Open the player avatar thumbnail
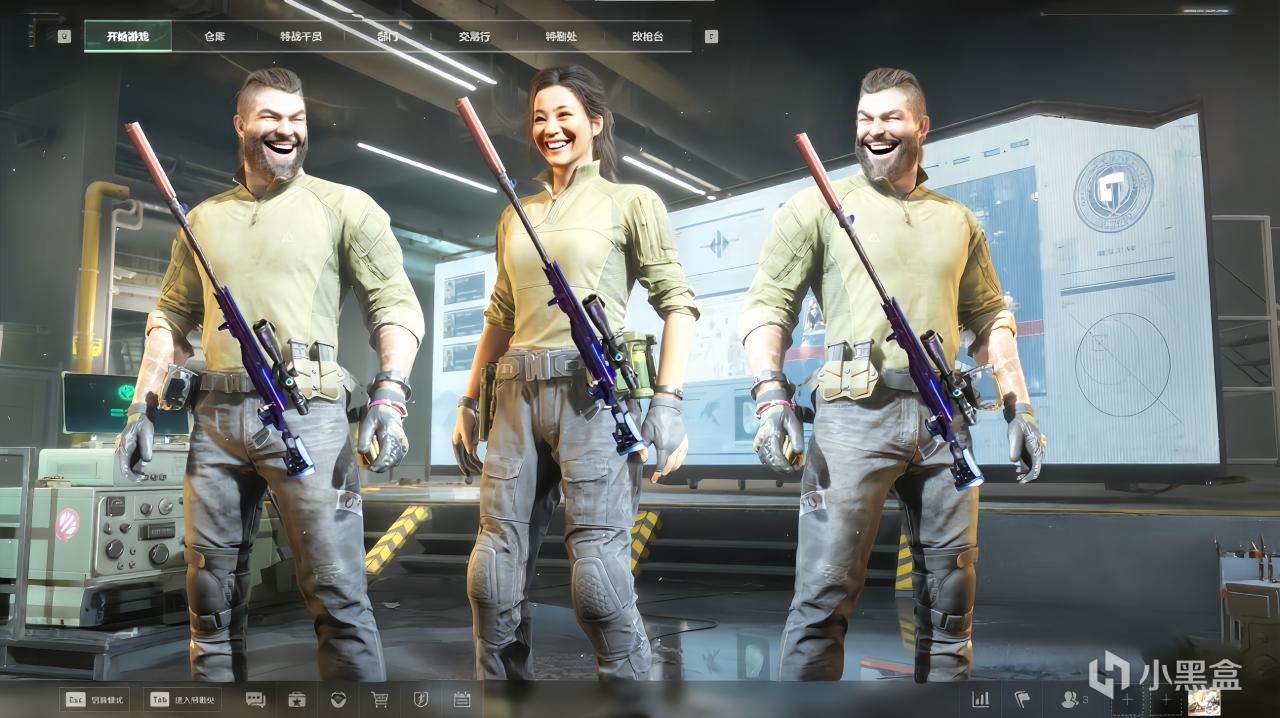The height and width of the screenshot is (718, 1280). pyautogui.click(x=1204, y=701)
